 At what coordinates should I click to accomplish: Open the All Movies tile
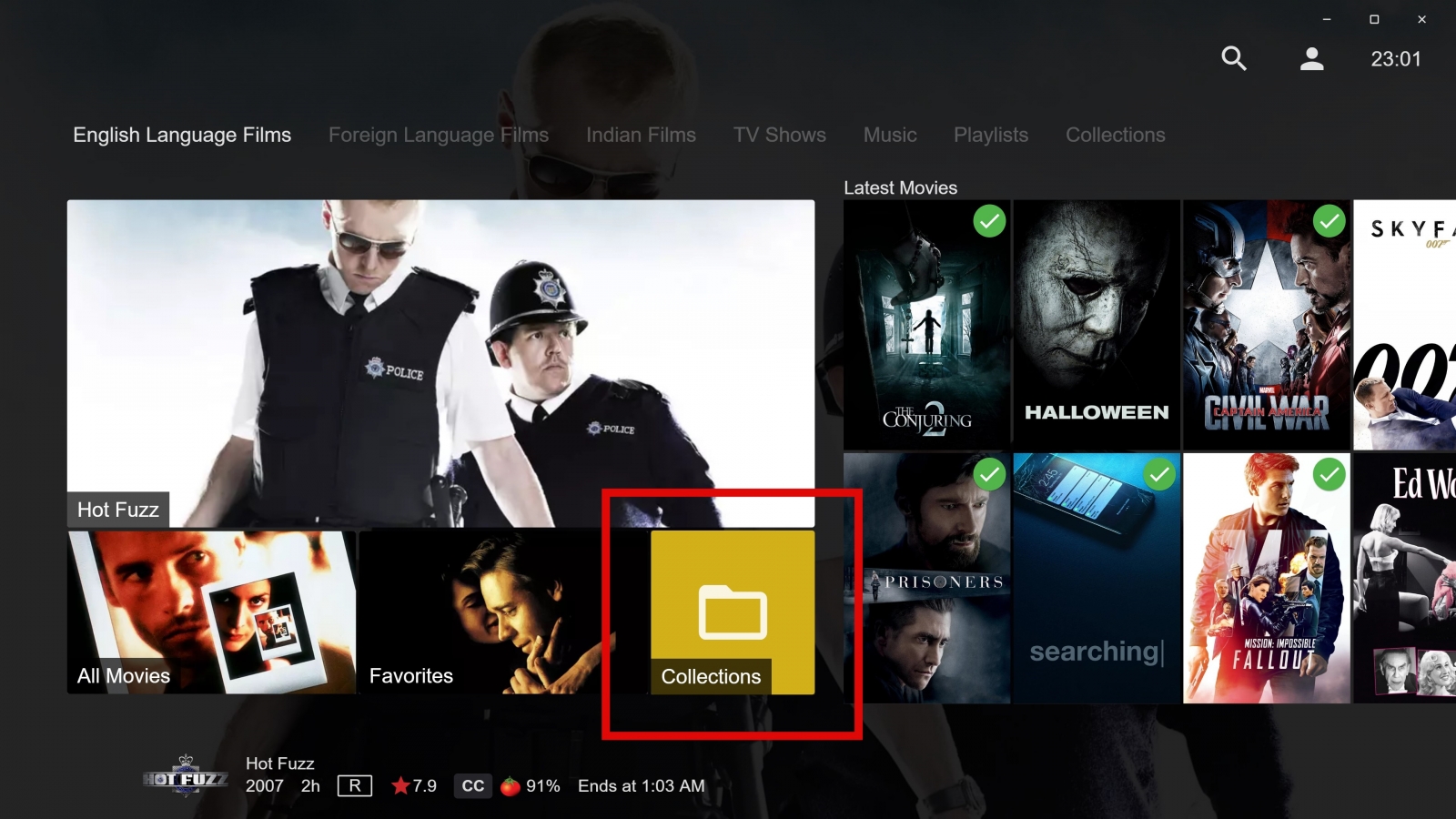point(211,612)
